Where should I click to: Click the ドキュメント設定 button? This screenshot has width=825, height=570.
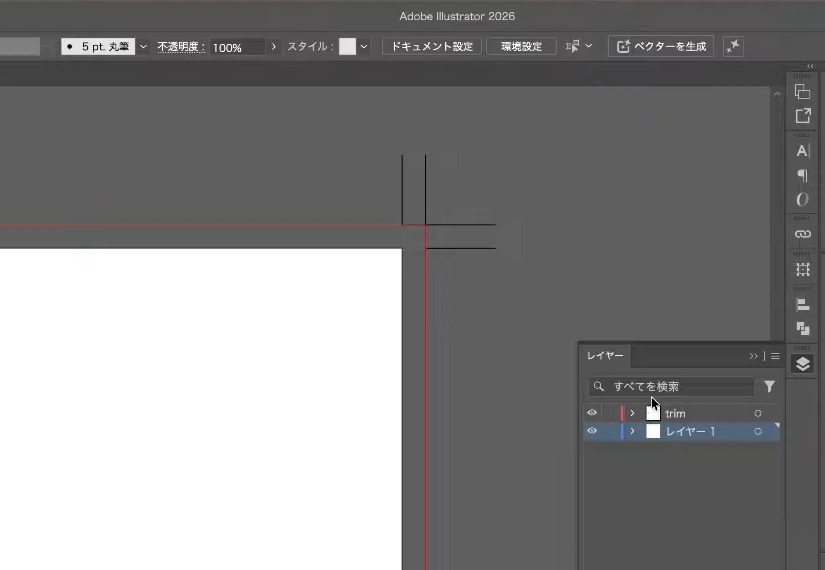pos(431,46)
